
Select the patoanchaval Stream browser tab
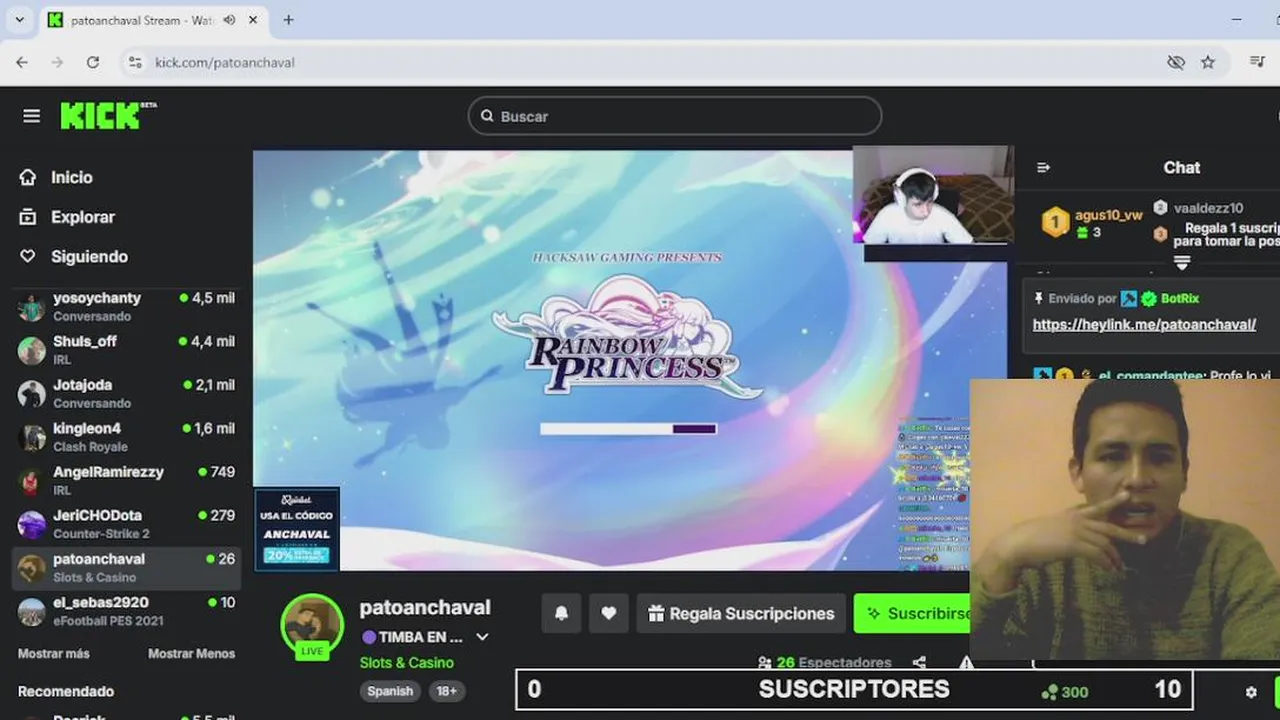point(153,20)
